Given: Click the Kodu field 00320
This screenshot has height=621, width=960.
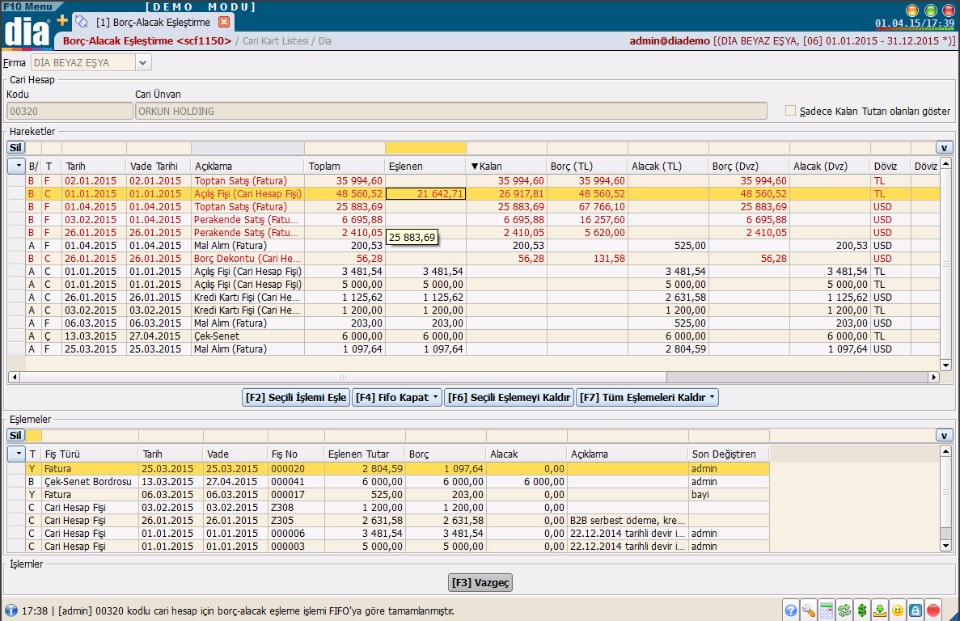Looking at the screenshot, I should [x=69, y=111].
